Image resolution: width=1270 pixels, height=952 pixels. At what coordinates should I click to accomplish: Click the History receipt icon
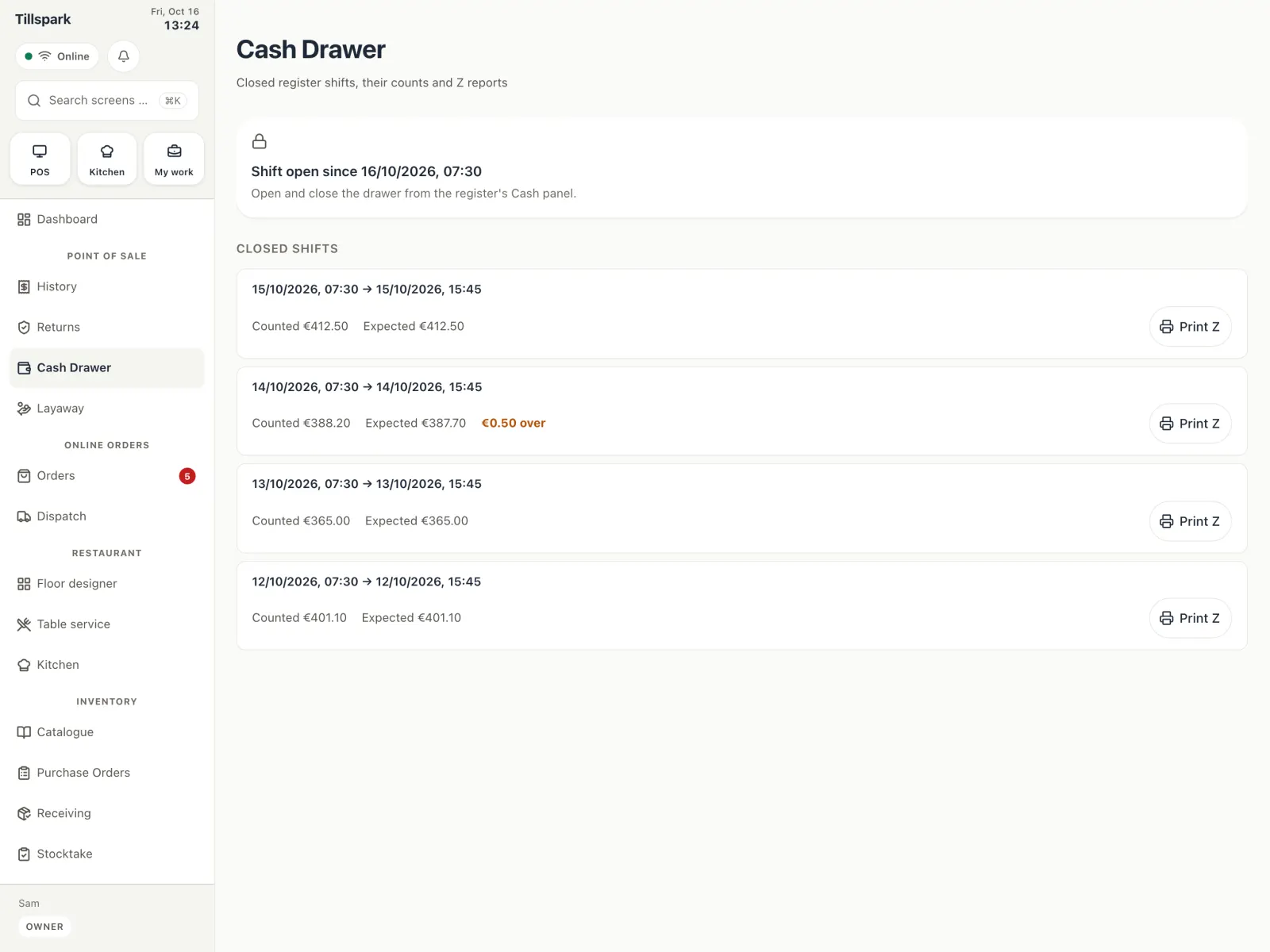[24, 287]
